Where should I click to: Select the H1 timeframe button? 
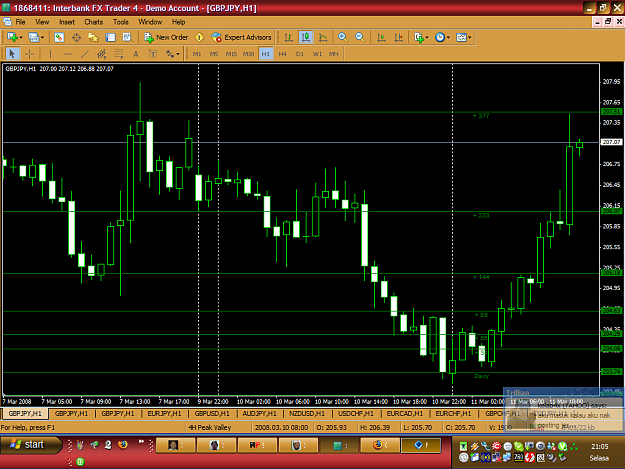265,54
